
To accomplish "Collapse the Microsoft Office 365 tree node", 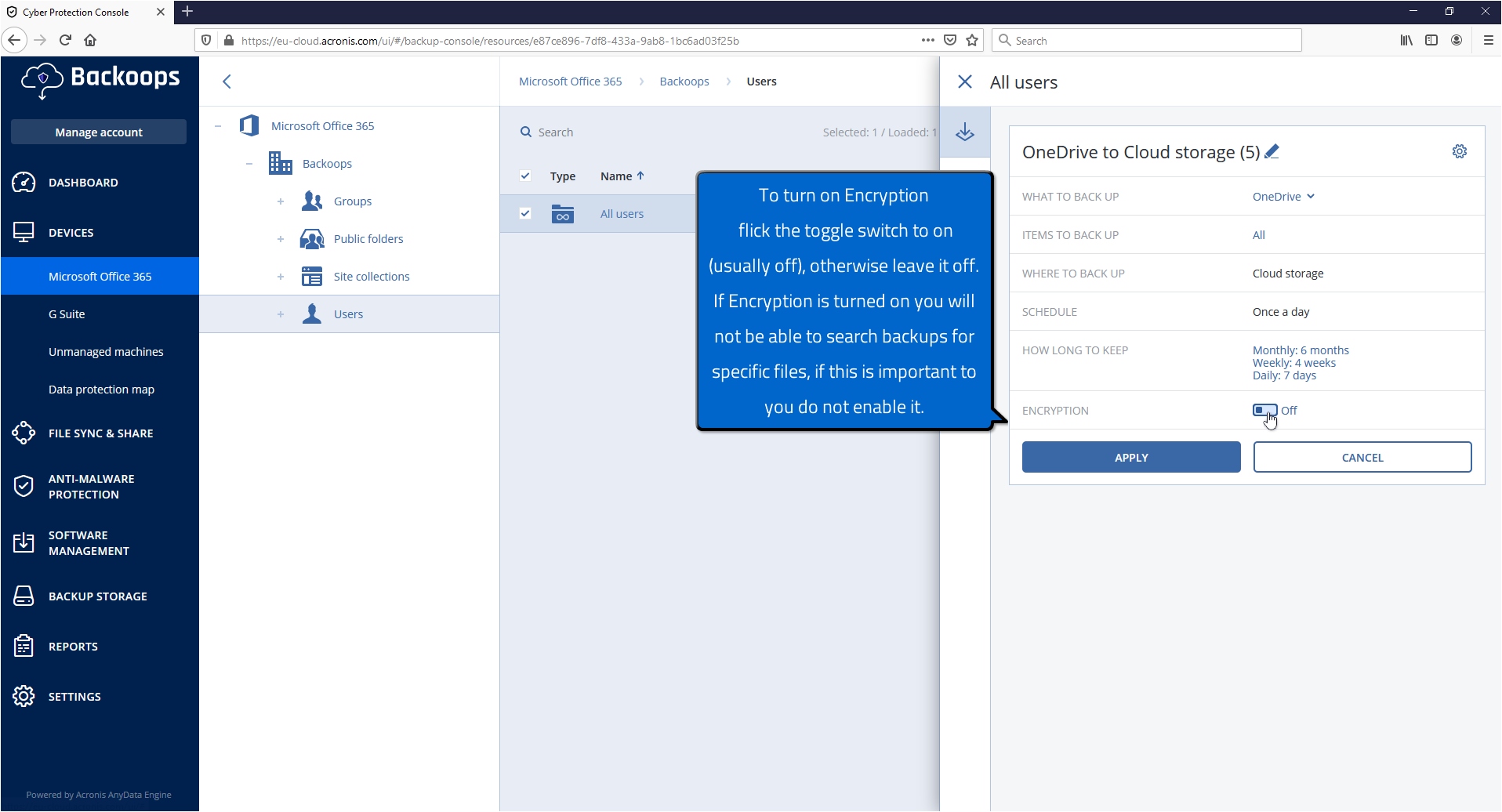I will click(x=218, y=125).
